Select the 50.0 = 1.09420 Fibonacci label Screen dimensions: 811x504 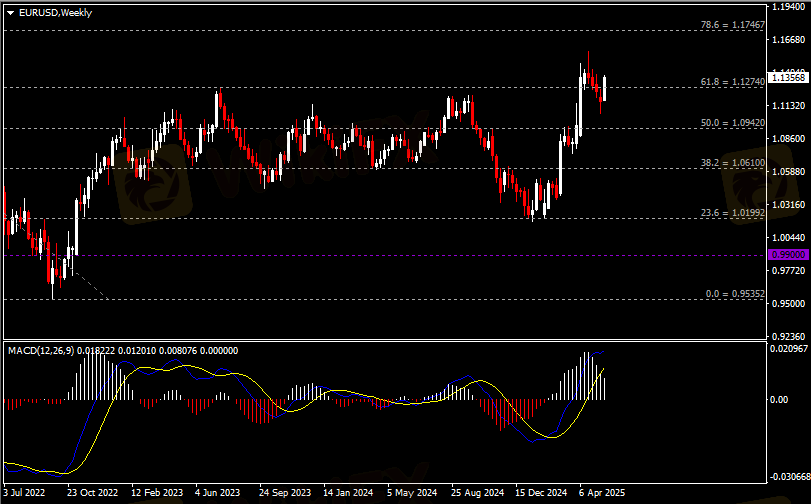tap(732, 123)
